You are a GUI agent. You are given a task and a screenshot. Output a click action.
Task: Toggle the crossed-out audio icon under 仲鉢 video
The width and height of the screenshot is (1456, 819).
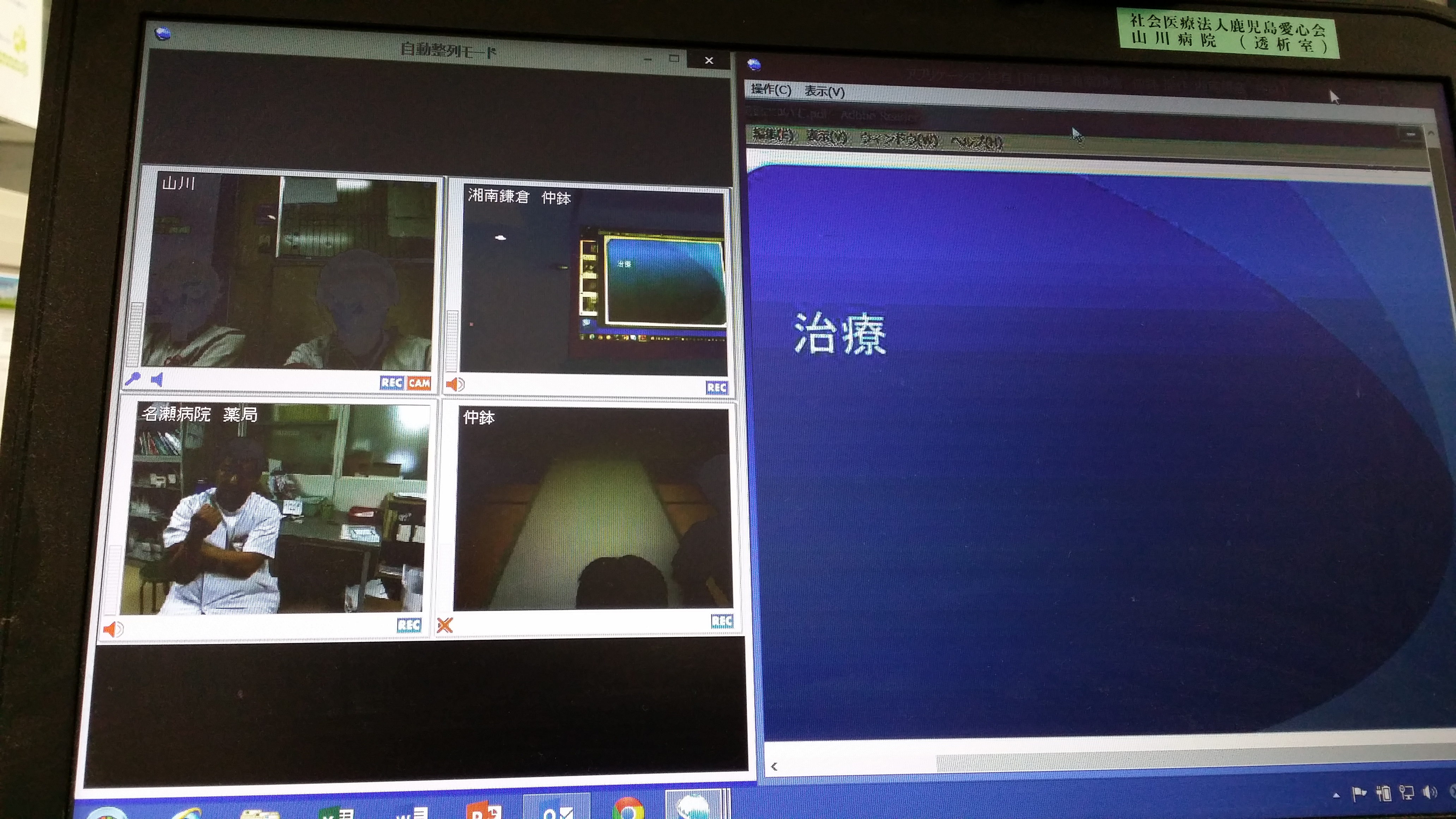tap(445, 625)
